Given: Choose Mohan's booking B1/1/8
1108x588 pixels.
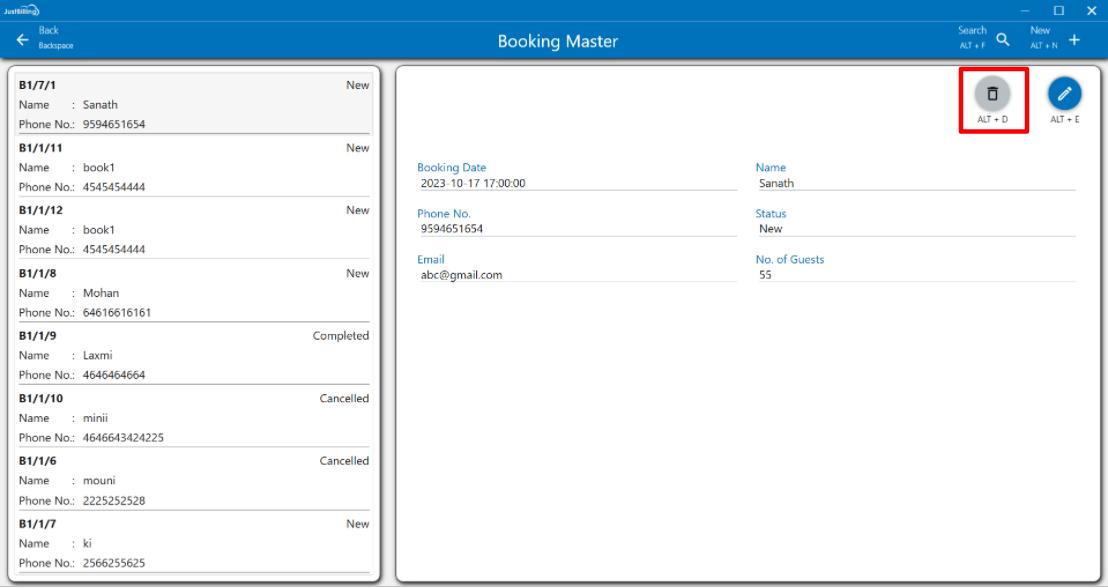Looking at the screenshot, I should coord(194,292).
